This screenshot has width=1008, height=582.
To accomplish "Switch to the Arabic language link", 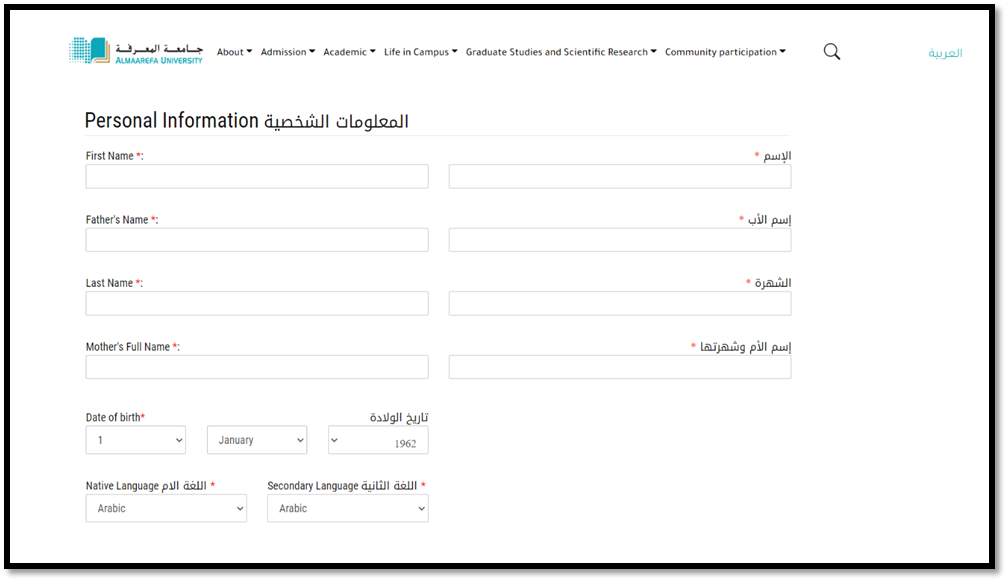I will point(945,53).
